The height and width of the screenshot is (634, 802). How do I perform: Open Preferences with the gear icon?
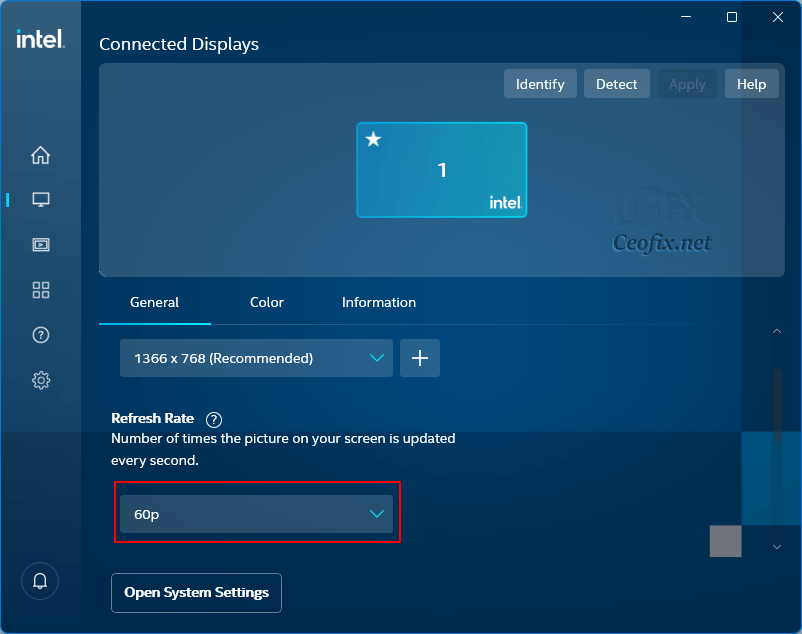(x=40, y=380)
